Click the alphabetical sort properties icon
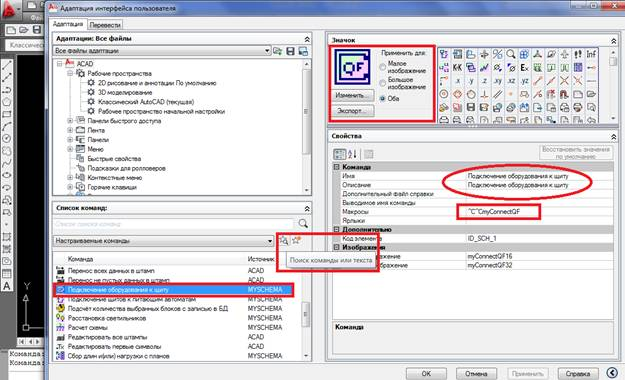The width and height of the screenshot is (625, 380). [x=352, y=154]
